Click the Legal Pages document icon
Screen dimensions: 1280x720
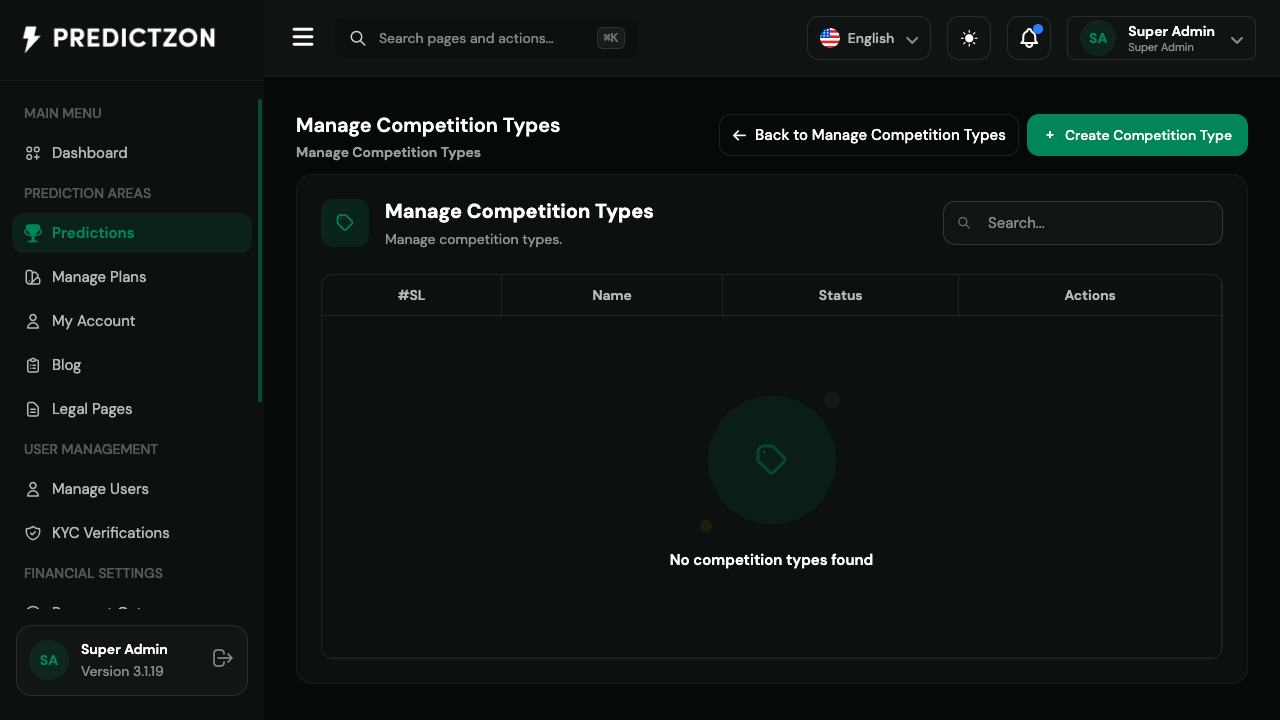pos(33,409)
